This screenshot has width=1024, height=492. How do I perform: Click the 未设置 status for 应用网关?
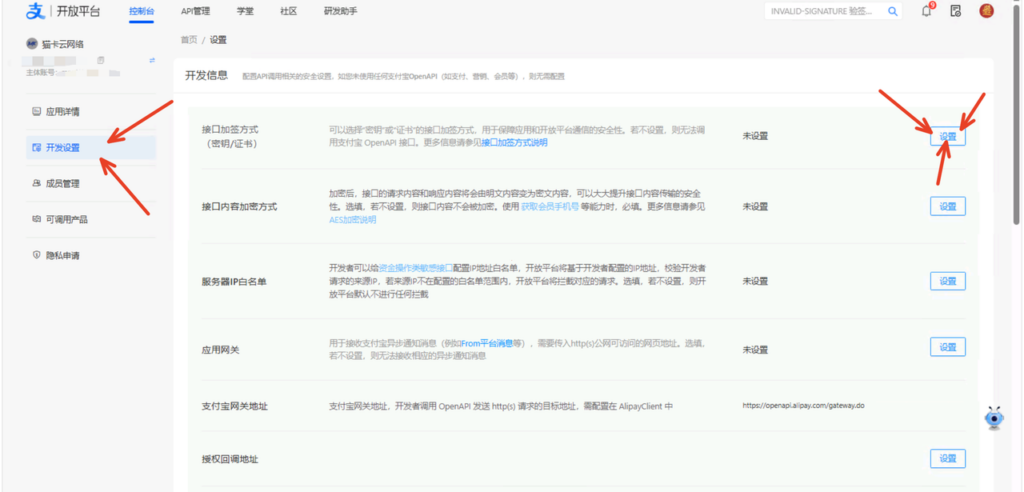755,350
